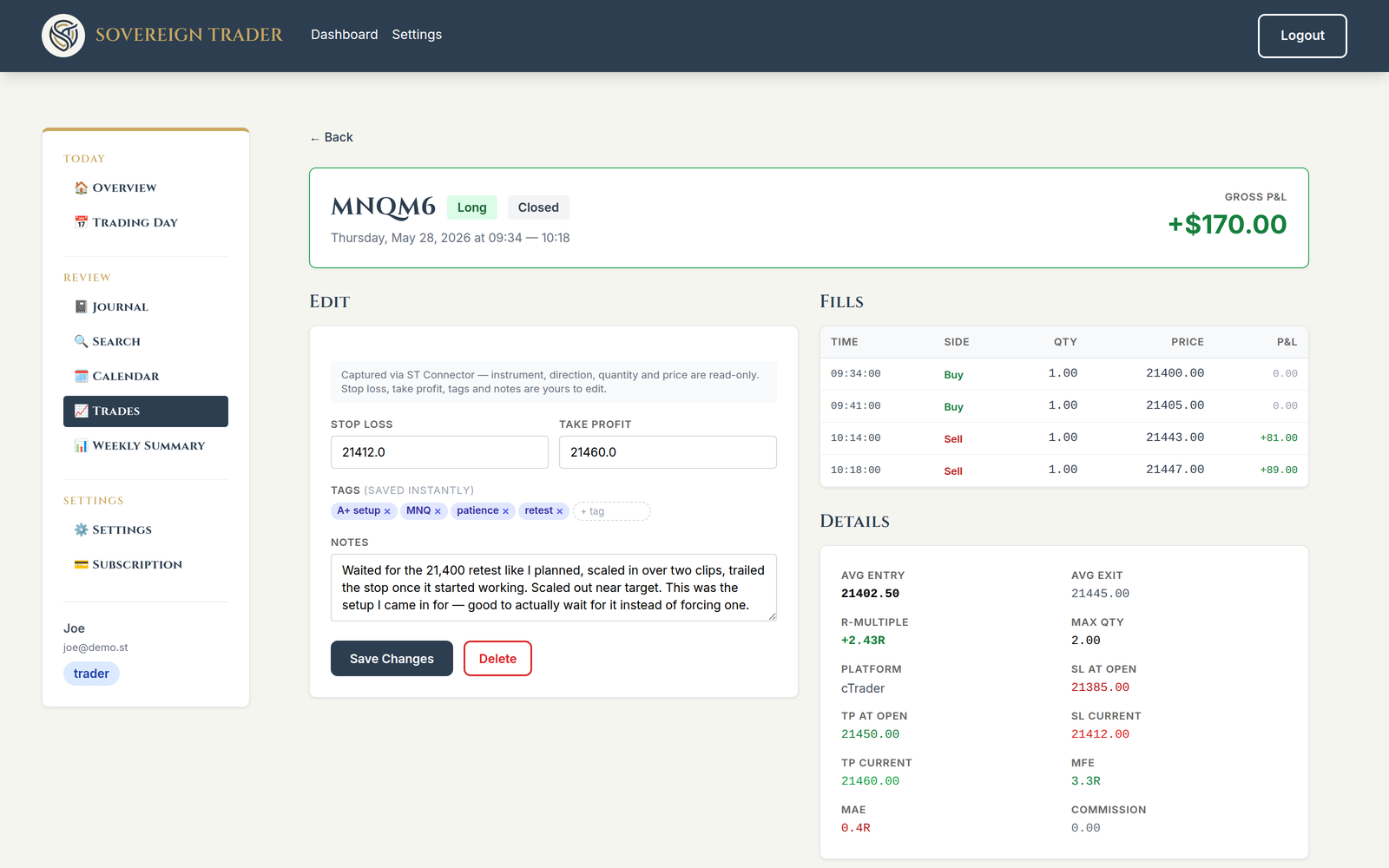Remove the retest tag
Viewport: 1389px width, 868px height.
click(560, 511)
